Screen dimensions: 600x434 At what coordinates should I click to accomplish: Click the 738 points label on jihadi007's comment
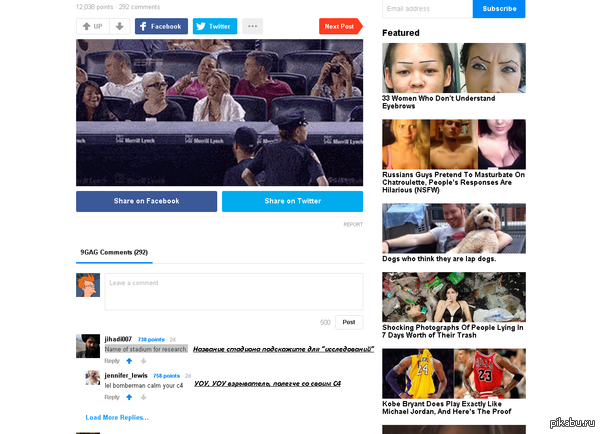pyautogui.click(x=151, y=339)
